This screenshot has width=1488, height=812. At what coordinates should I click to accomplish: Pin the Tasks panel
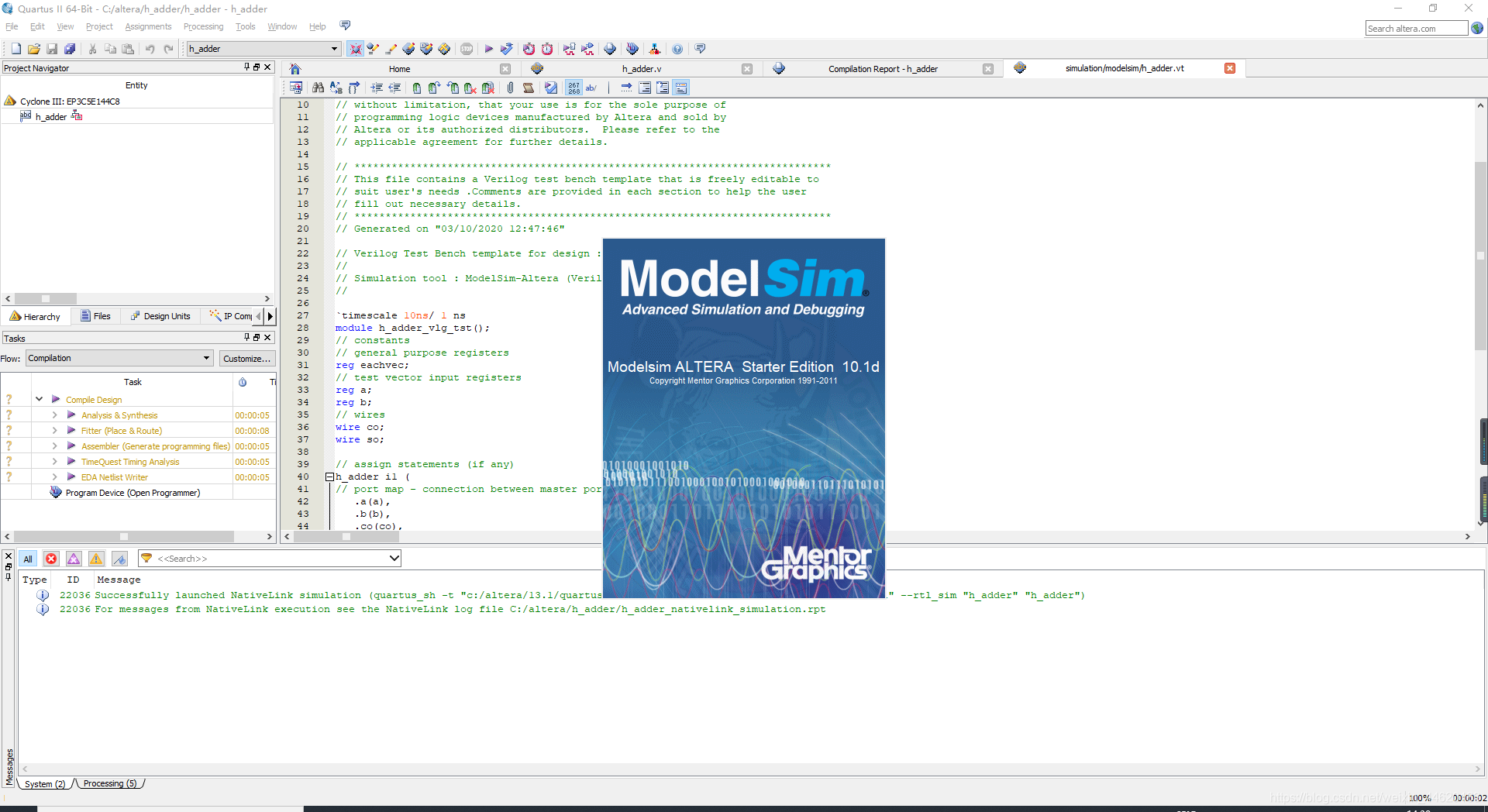pos(247,337)
